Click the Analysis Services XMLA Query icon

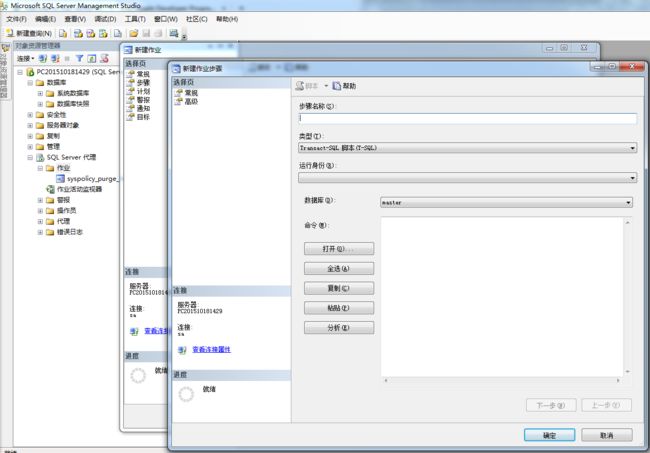pyautogui.click(x=103, y=33)
